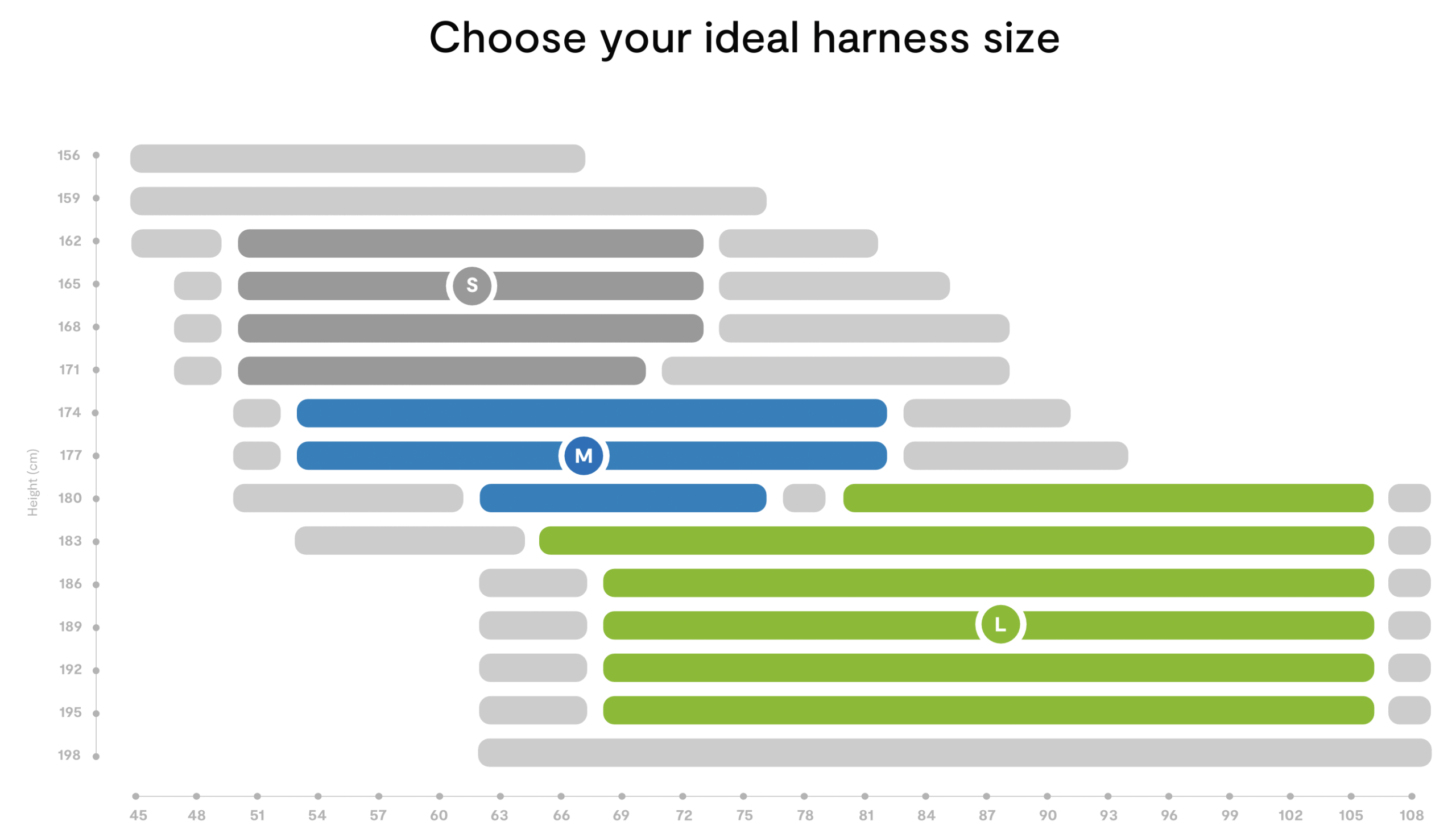Select the light gray bar at height 156

[x=357, y=158]
